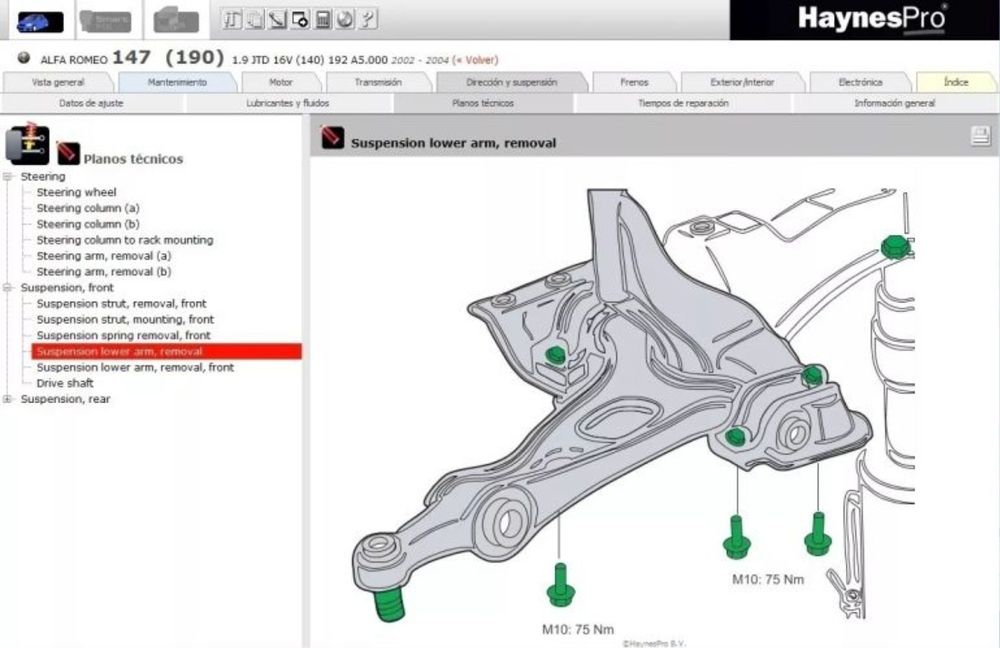Open Steering column to rack mounting
This screenshot has height=648, width=1000.
click(x=125, y=240)
